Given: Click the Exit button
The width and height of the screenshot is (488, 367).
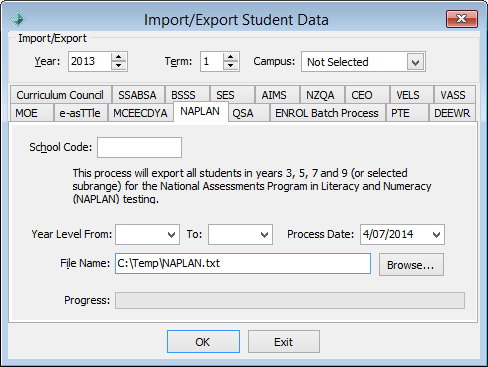Looking at the screenshot, I should click(284, 342).
